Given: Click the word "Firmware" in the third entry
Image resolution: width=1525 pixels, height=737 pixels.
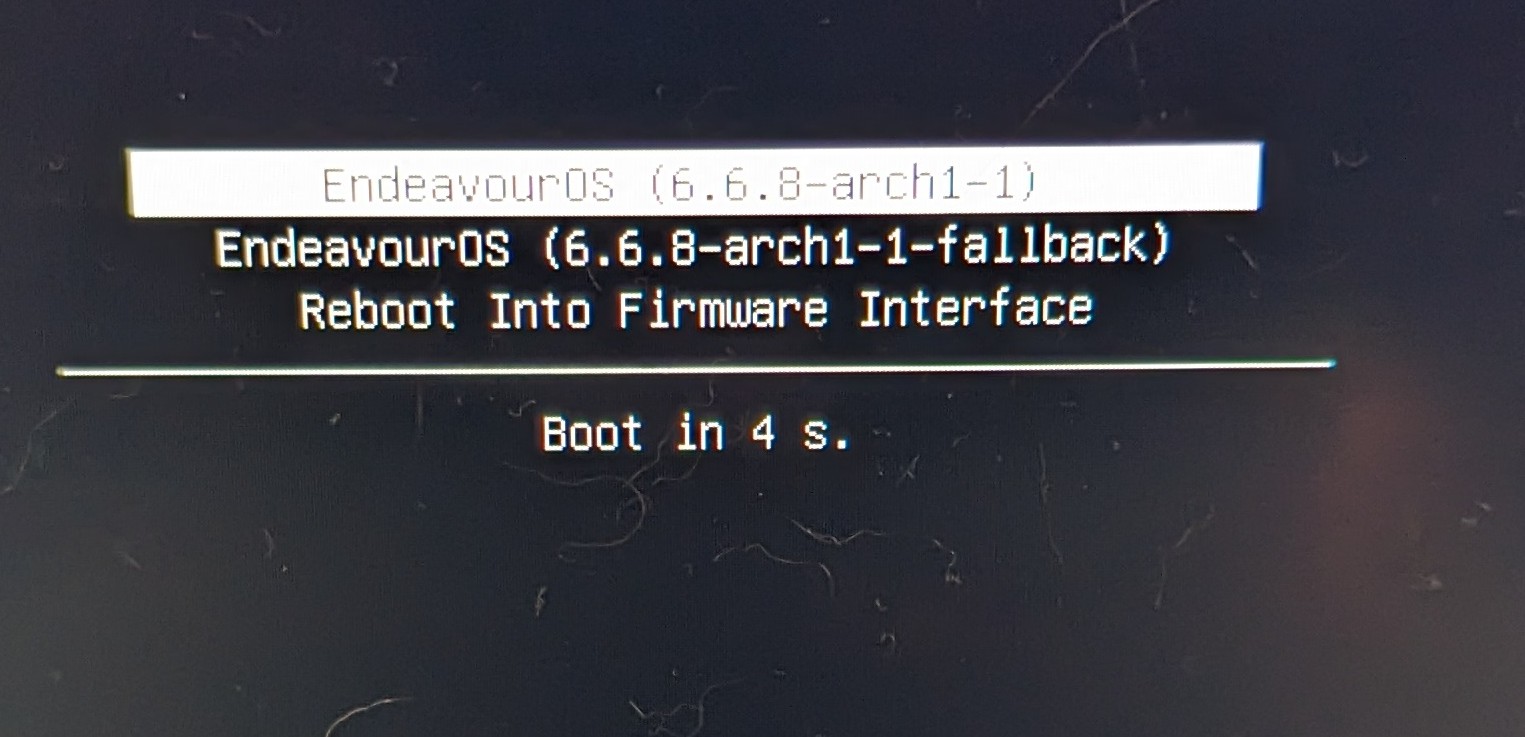Looking at the screenshot, I should [723, 309].
